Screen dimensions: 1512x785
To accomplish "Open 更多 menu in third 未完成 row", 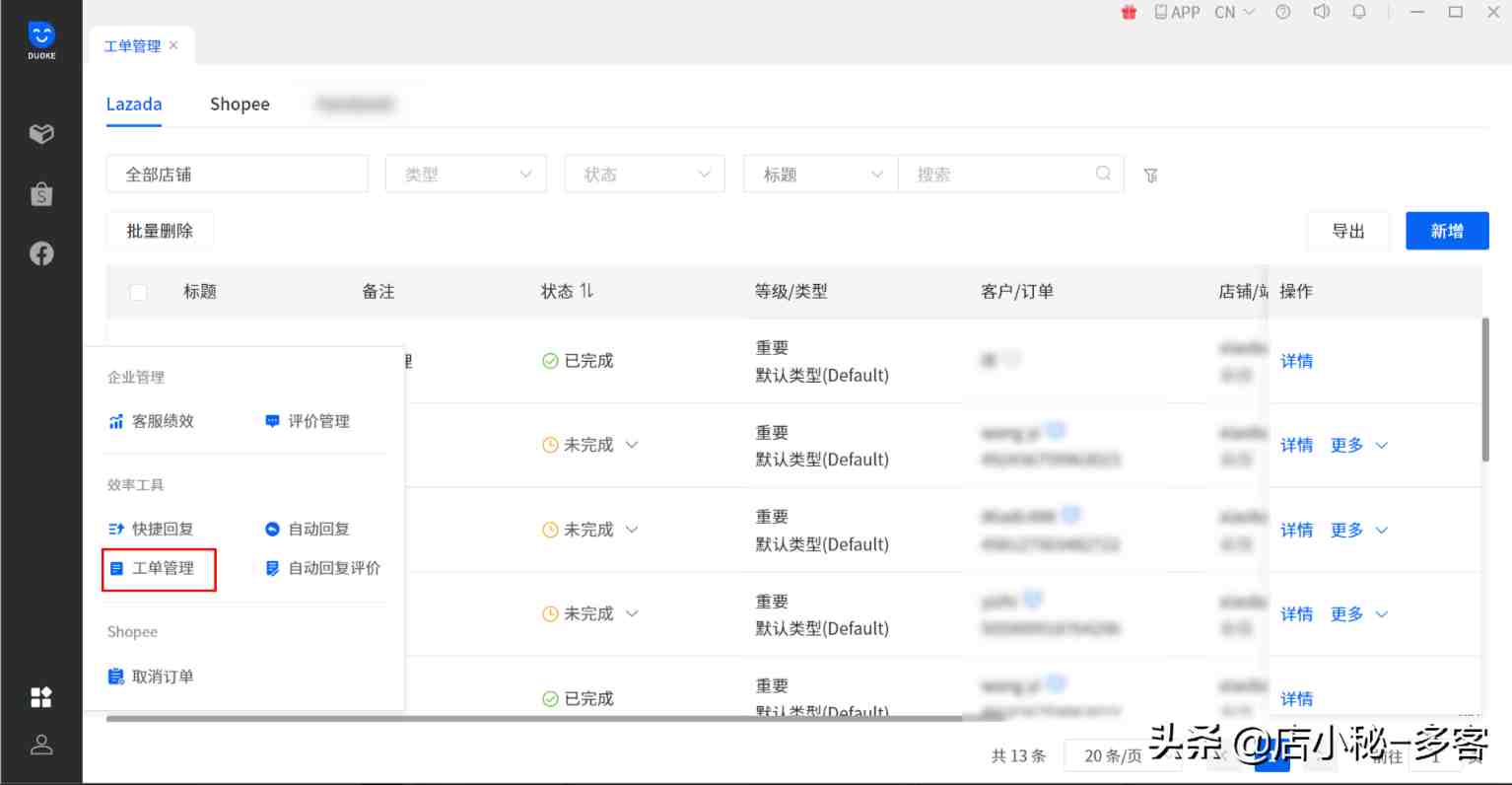I will [1358, 614].
